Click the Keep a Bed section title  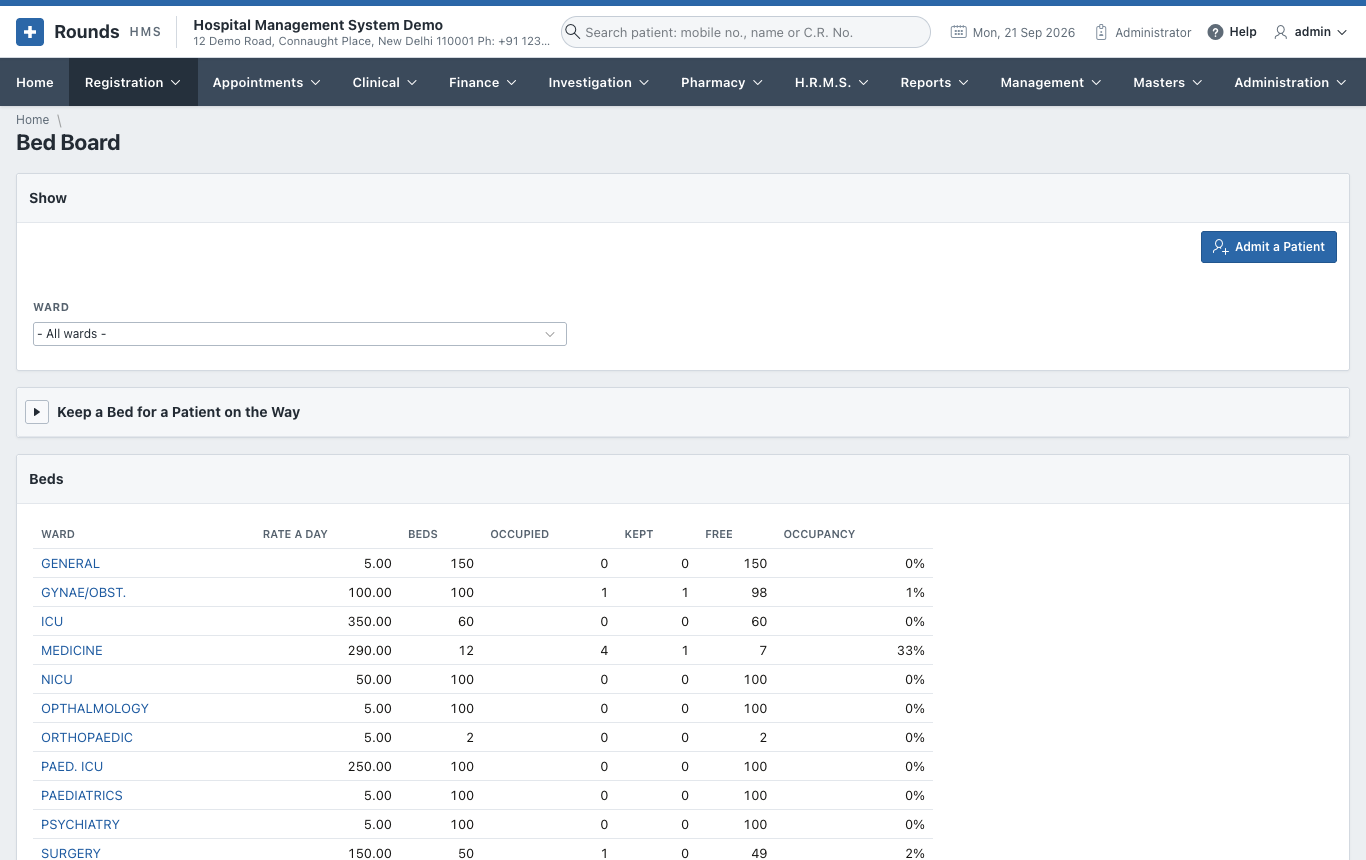coord(179,412)
